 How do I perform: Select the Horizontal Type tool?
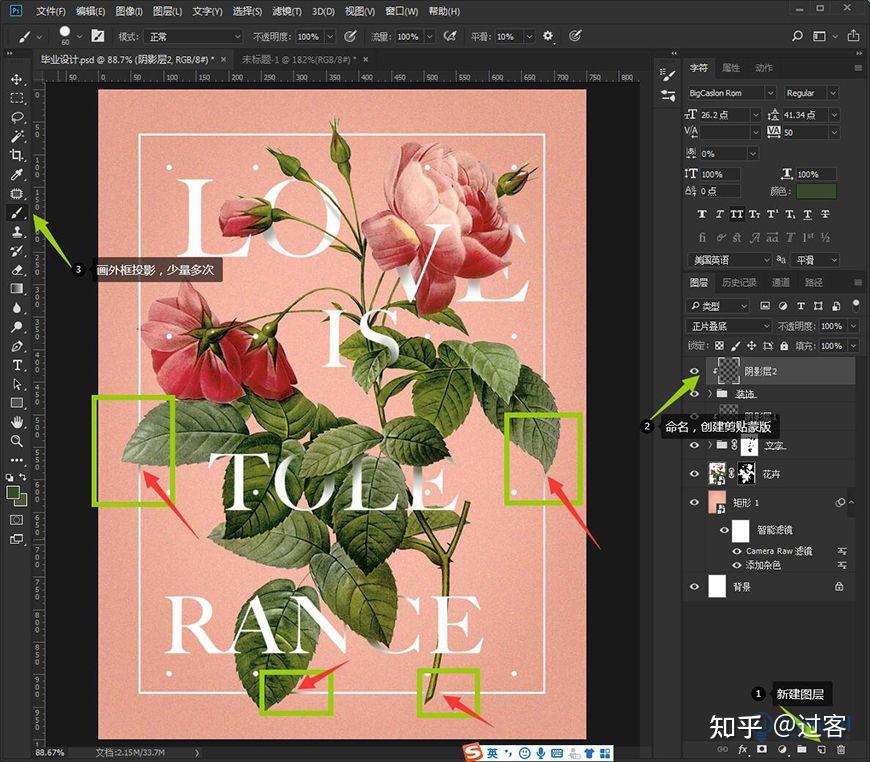click(17, 365)
